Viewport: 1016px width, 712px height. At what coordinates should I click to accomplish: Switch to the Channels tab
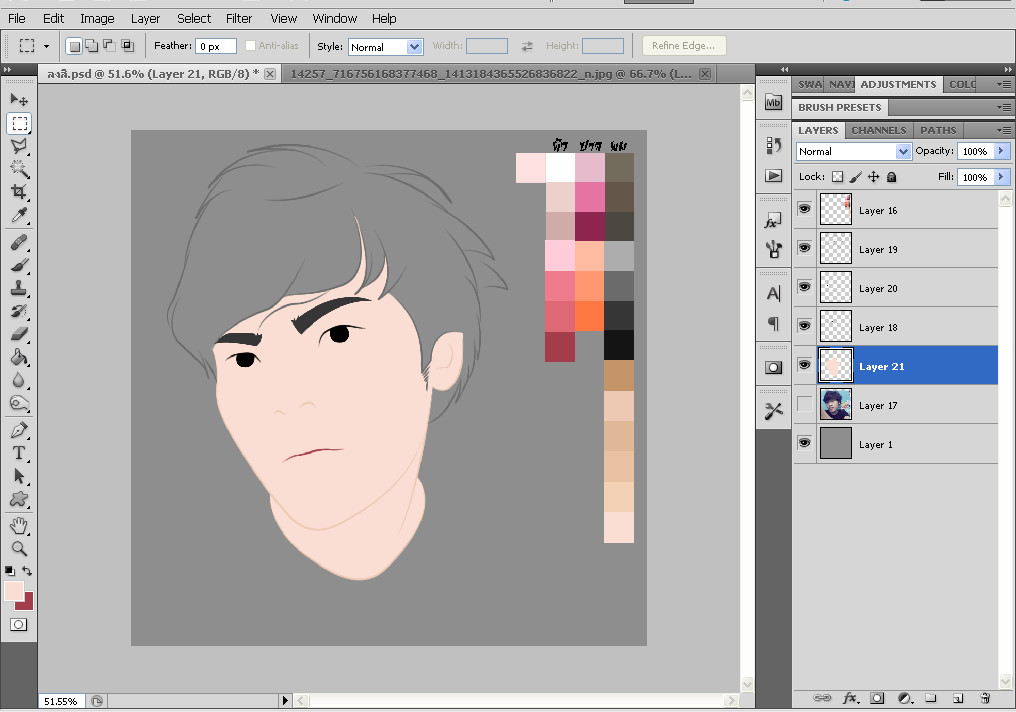(878, 130)
